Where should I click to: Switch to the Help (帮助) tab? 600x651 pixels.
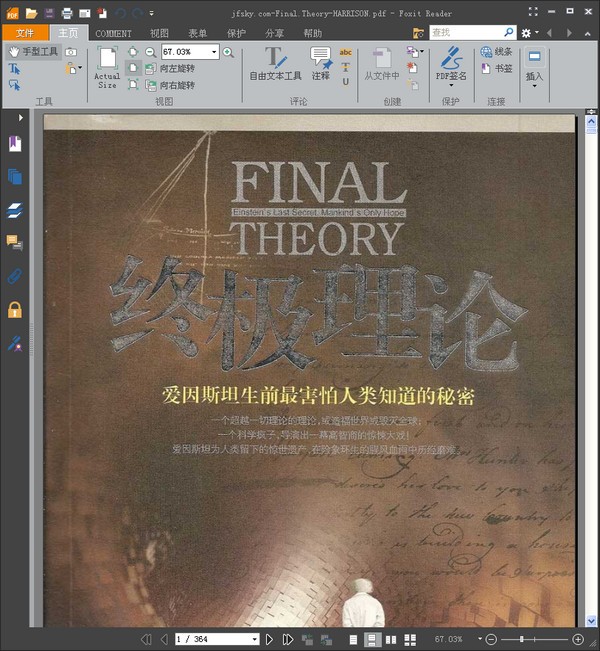(313, 33)
